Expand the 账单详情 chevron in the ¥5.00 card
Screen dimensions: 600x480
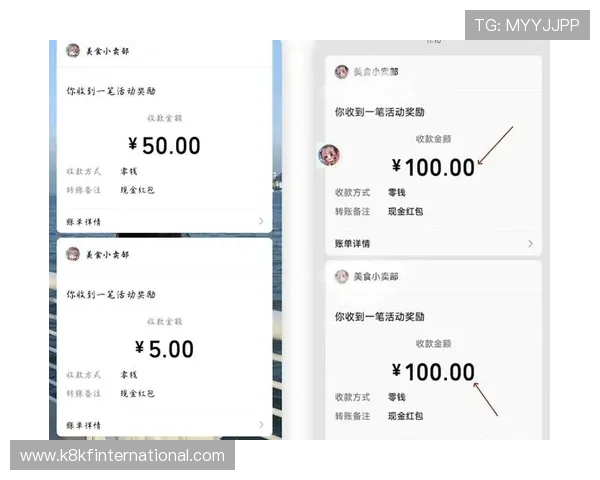coord(261,424)
